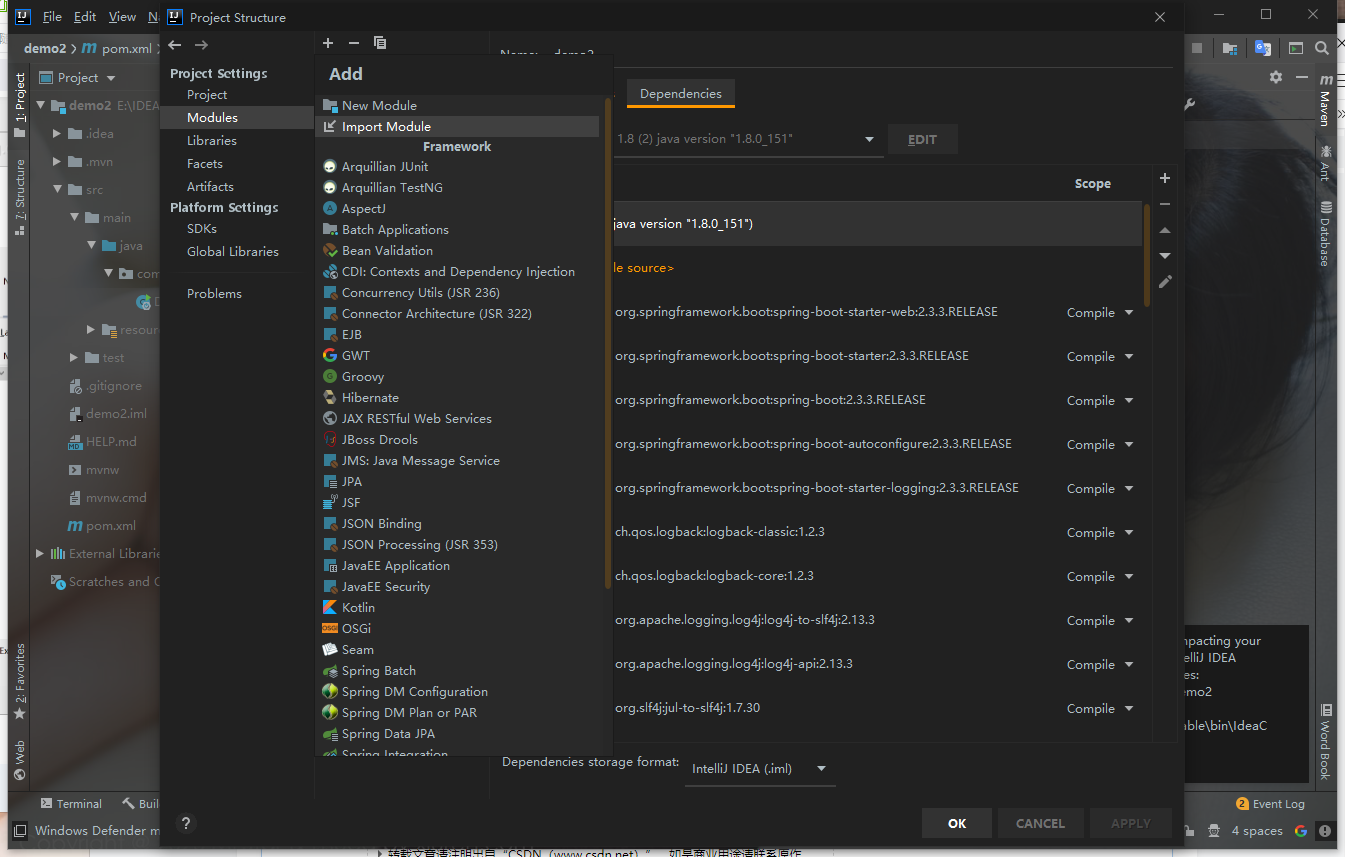The image size is (1345, 857).
Task: Move the dependency down with the arrow icon
Action: [1165, 256]
